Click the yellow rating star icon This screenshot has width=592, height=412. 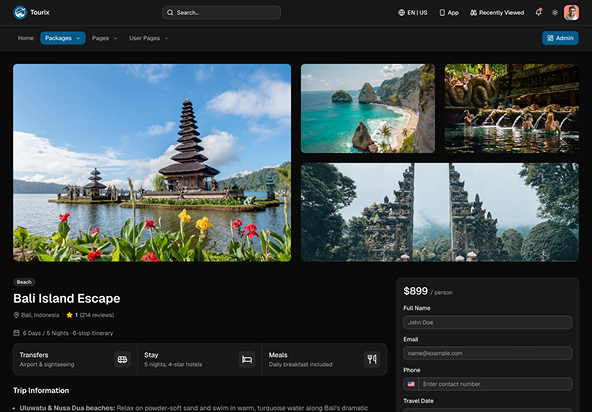point(69,315)
